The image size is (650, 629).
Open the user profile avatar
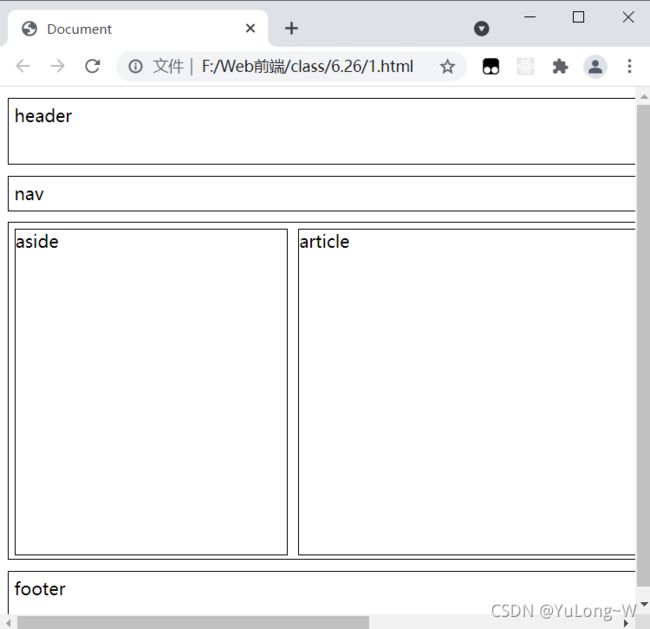[x=595, y=66]
